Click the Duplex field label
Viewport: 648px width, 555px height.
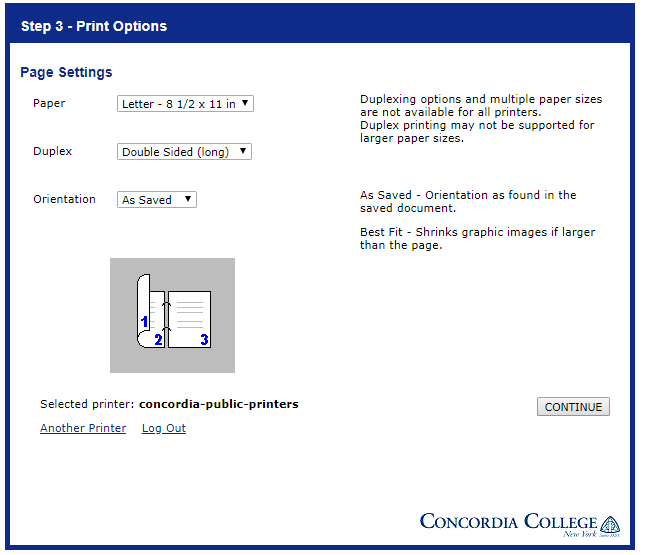(52, 151)
